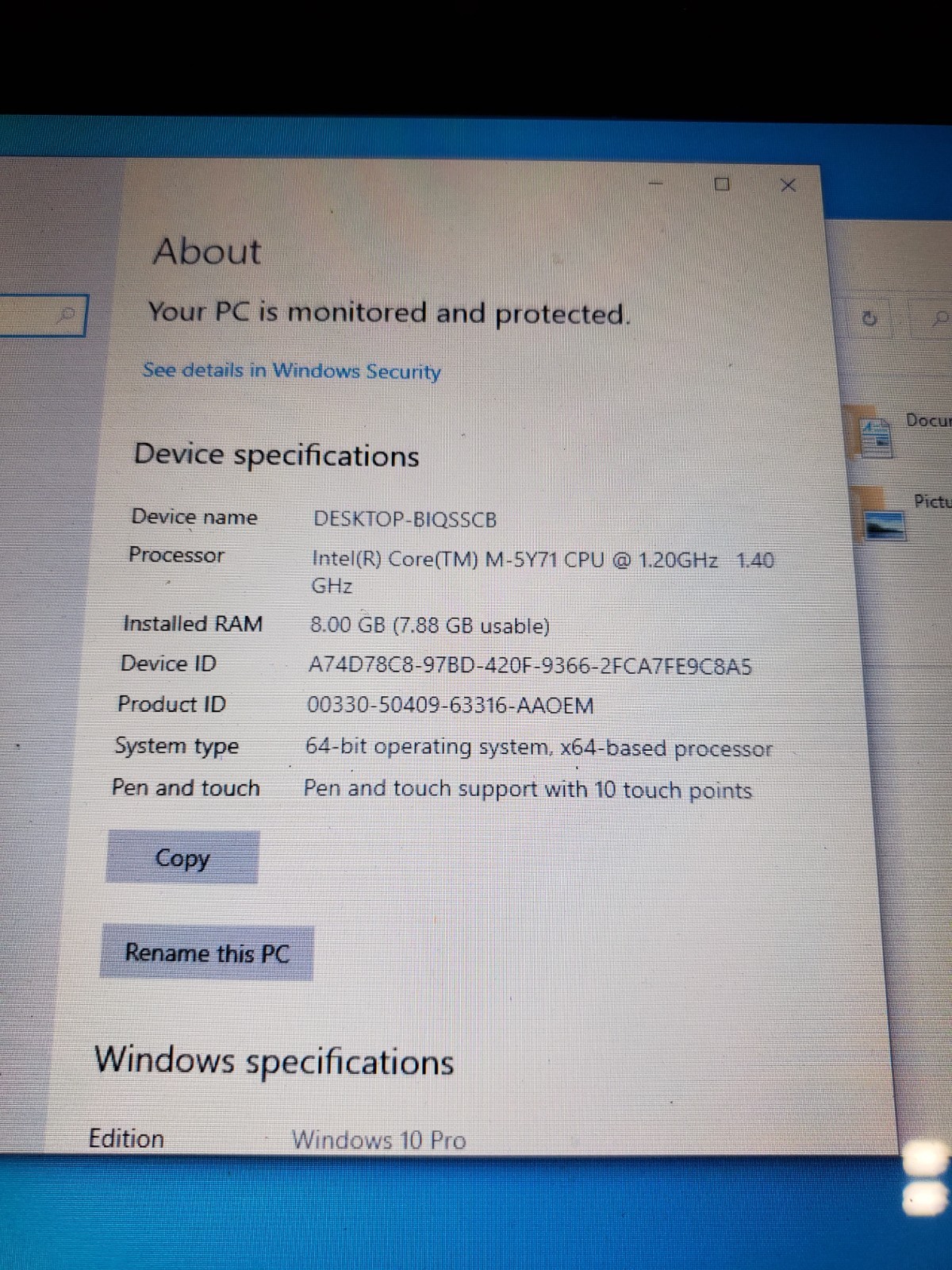Image resolution: width=952 pixels, height=1270 pixels.
Task: Click the Device ID label
Action: (x=168, y=664)
